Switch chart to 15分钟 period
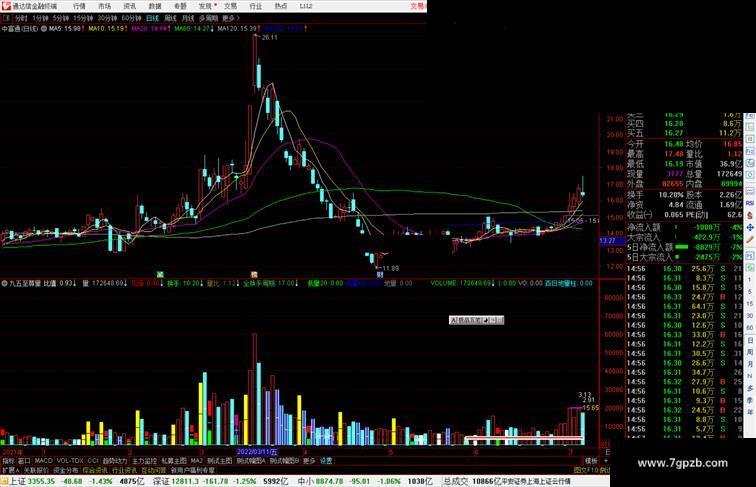The width and height of the screenshot is (756, 487). (83, 18)
